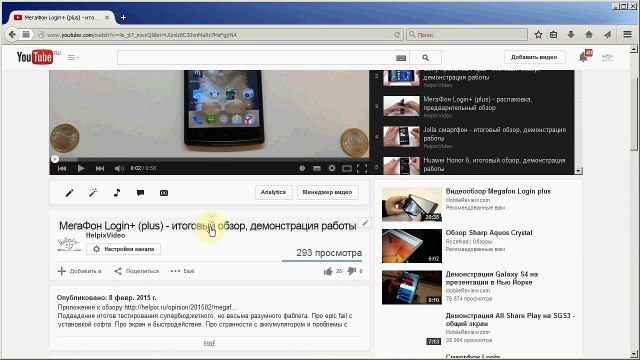Reload the page with the refresh icon
The image size is (640, 360).
pos(397,35)
